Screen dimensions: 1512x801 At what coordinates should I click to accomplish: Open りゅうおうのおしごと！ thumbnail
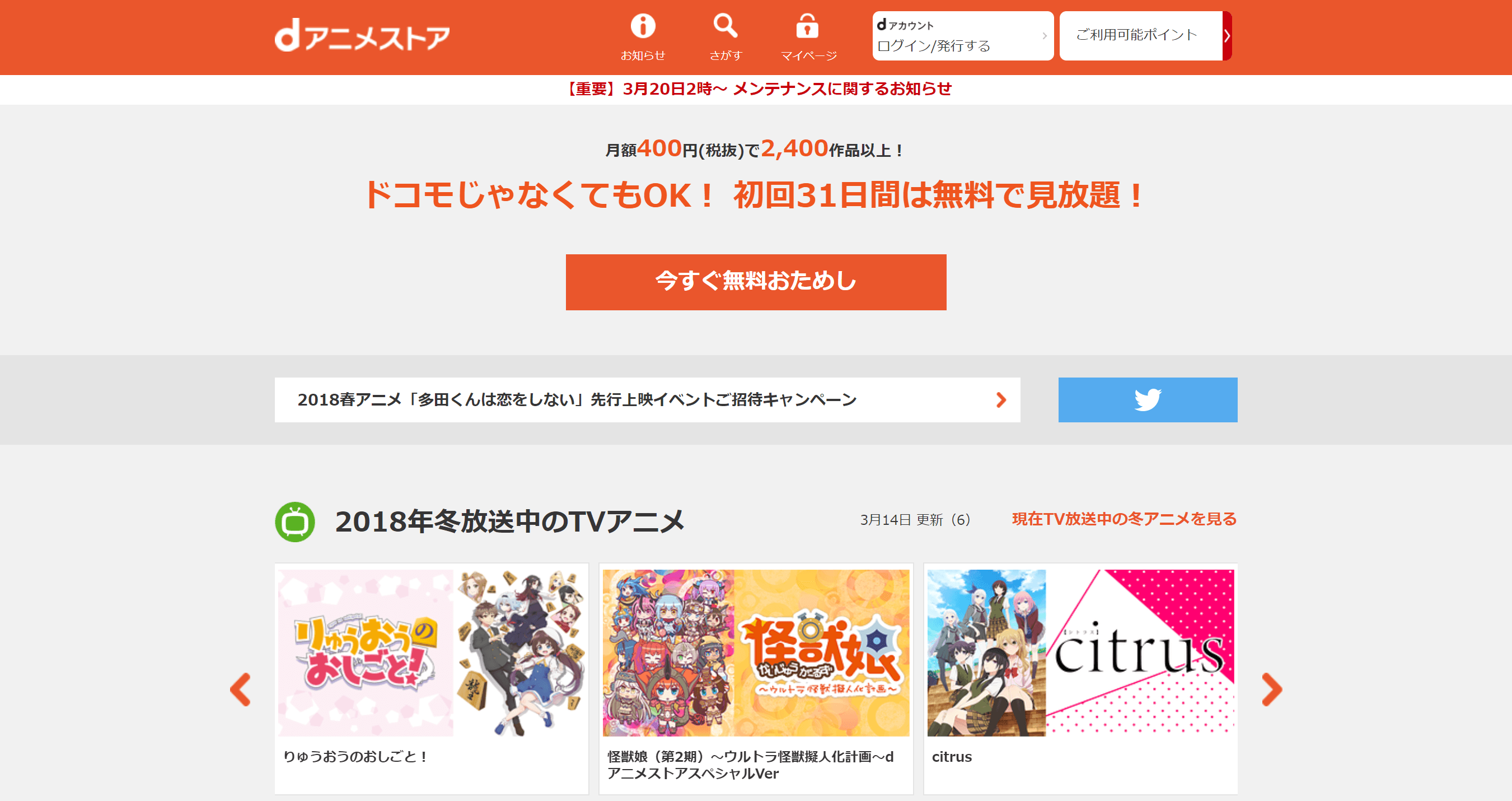point(432,653)
